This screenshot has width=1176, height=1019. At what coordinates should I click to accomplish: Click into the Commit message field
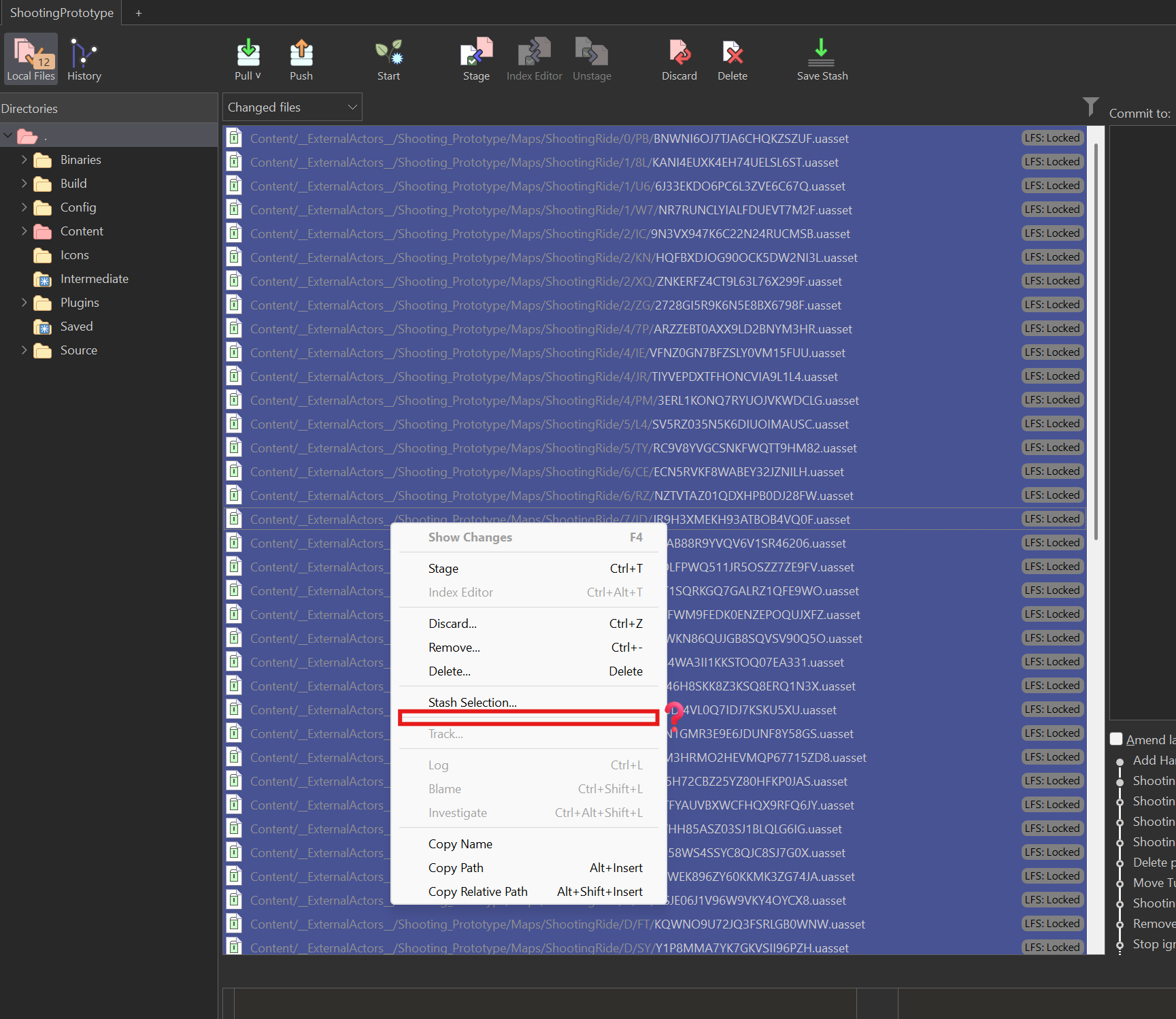[x=1143, y=422]
